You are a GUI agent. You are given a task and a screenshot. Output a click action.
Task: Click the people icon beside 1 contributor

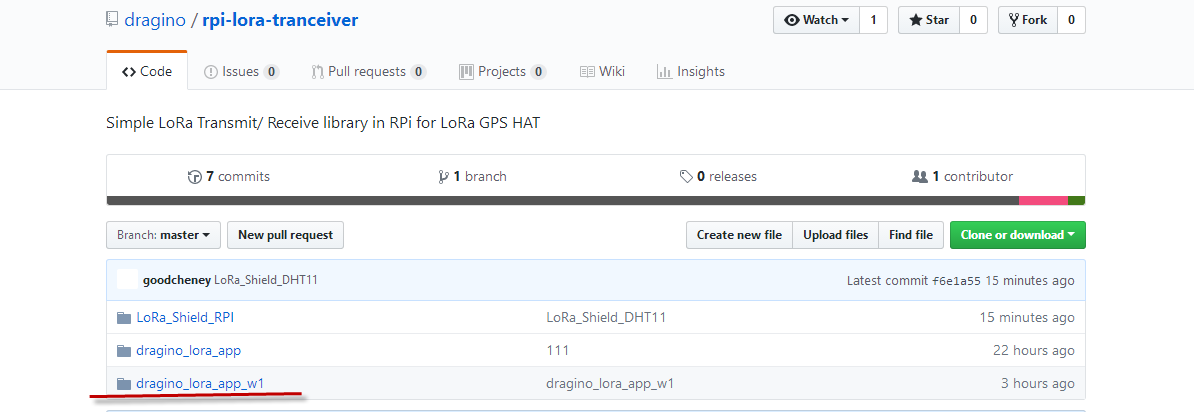[919, 176]
